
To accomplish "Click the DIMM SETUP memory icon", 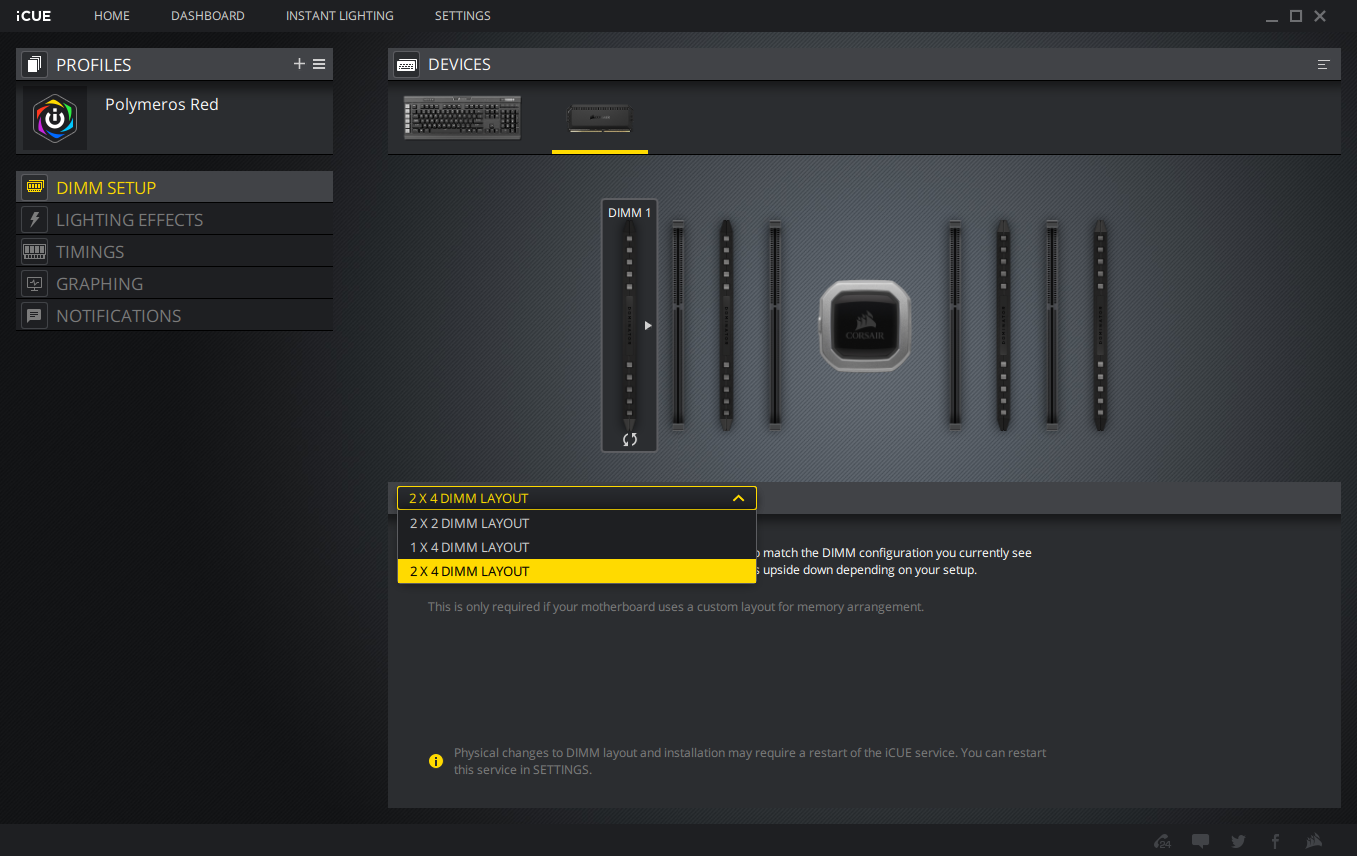I will [35, 187].
